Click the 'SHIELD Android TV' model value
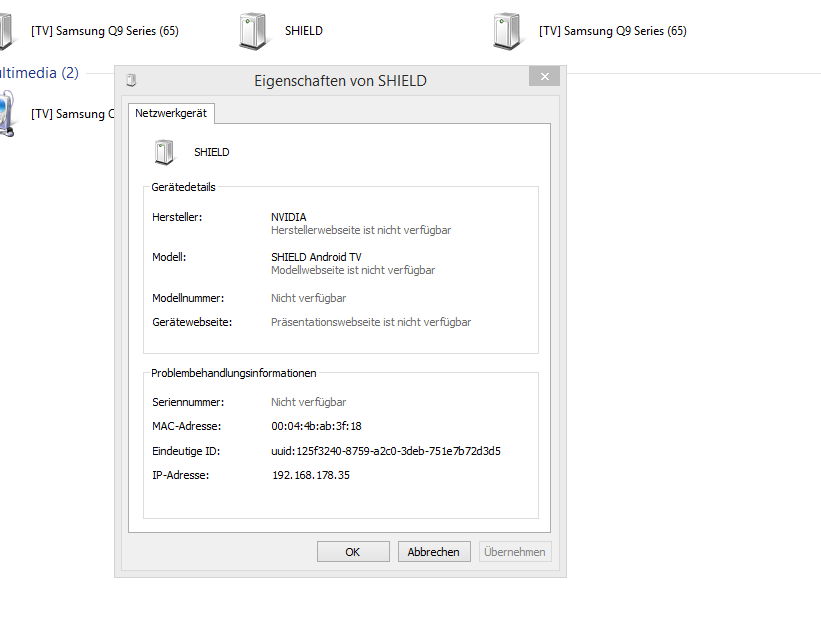The width and height of the screenshot is (821, 643). 316,257
